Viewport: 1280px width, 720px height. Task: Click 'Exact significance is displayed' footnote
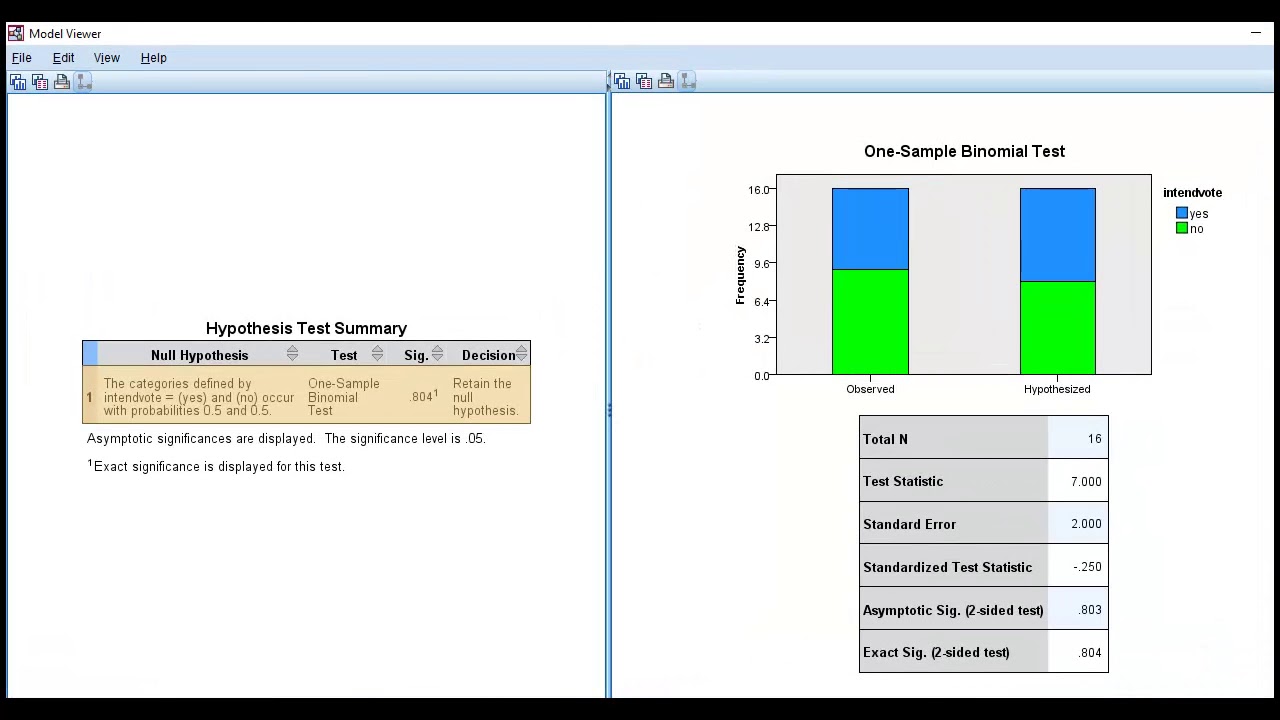tap(216, 466)
